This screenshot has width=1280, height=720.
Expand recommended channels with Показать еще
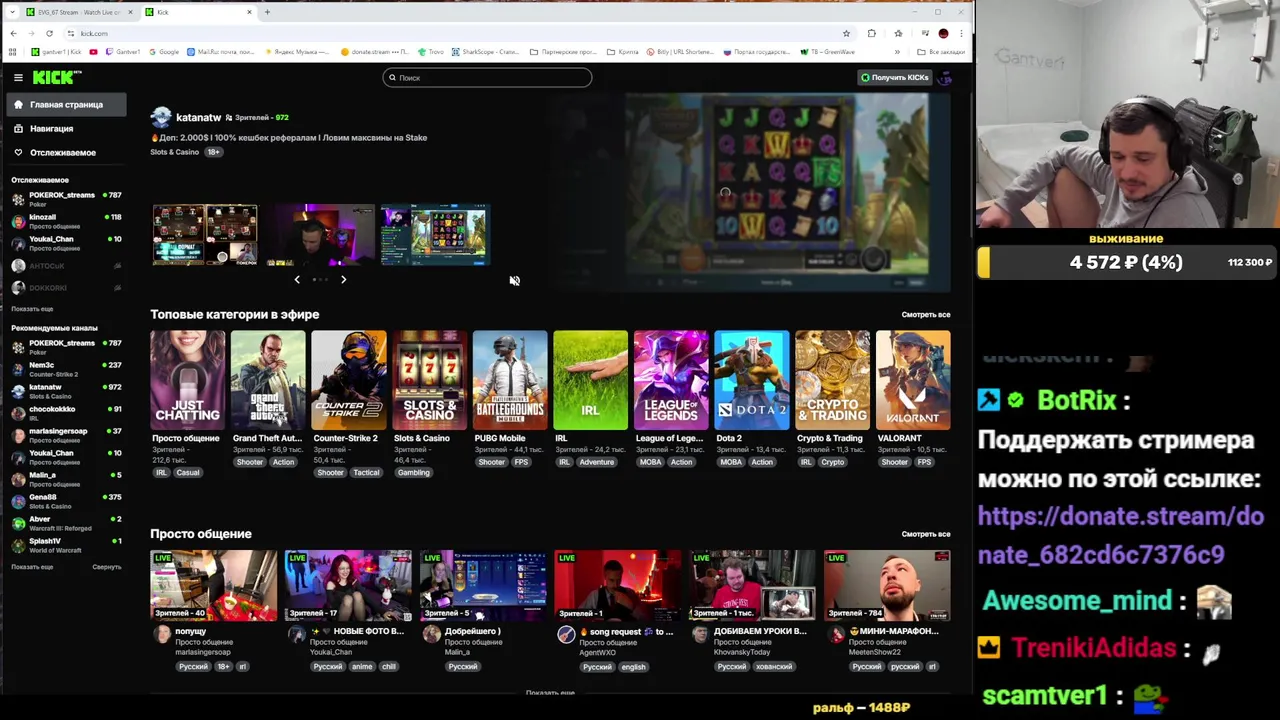(x=32, y=567)
